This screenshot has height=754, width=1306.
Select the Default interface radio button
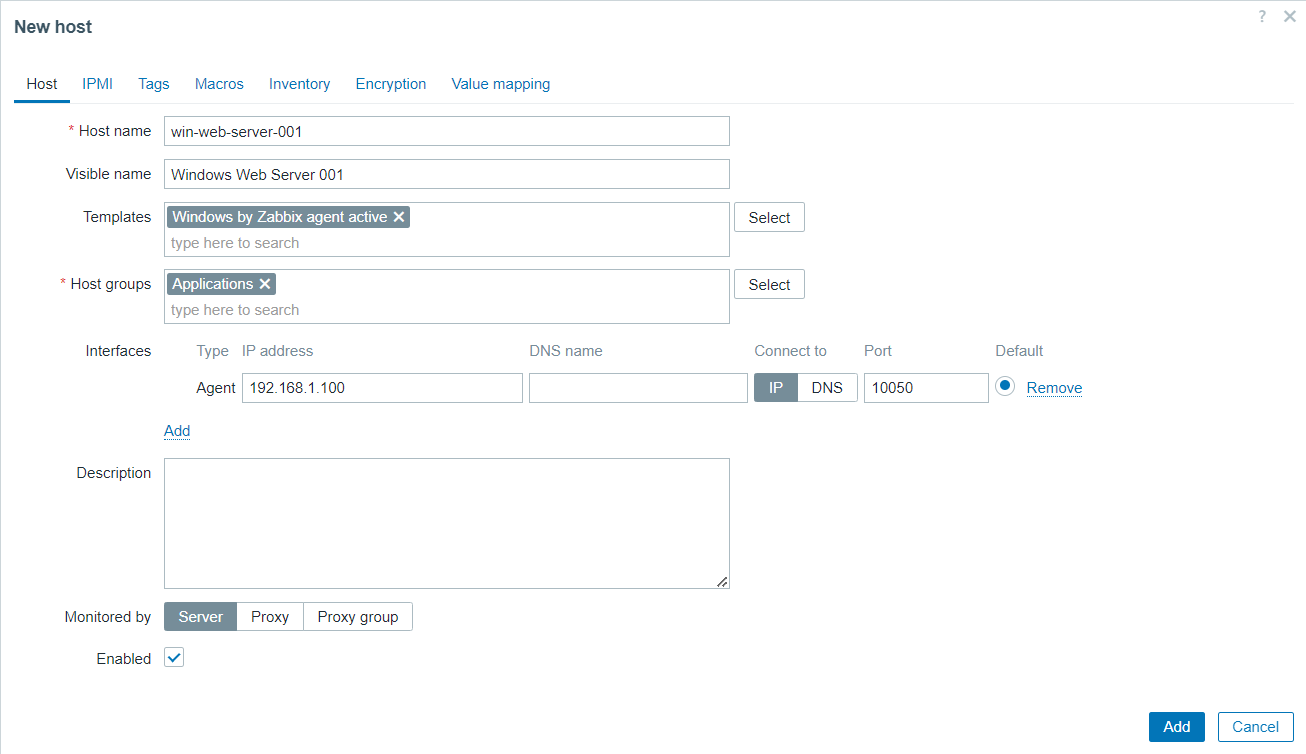click(1005, 387)
